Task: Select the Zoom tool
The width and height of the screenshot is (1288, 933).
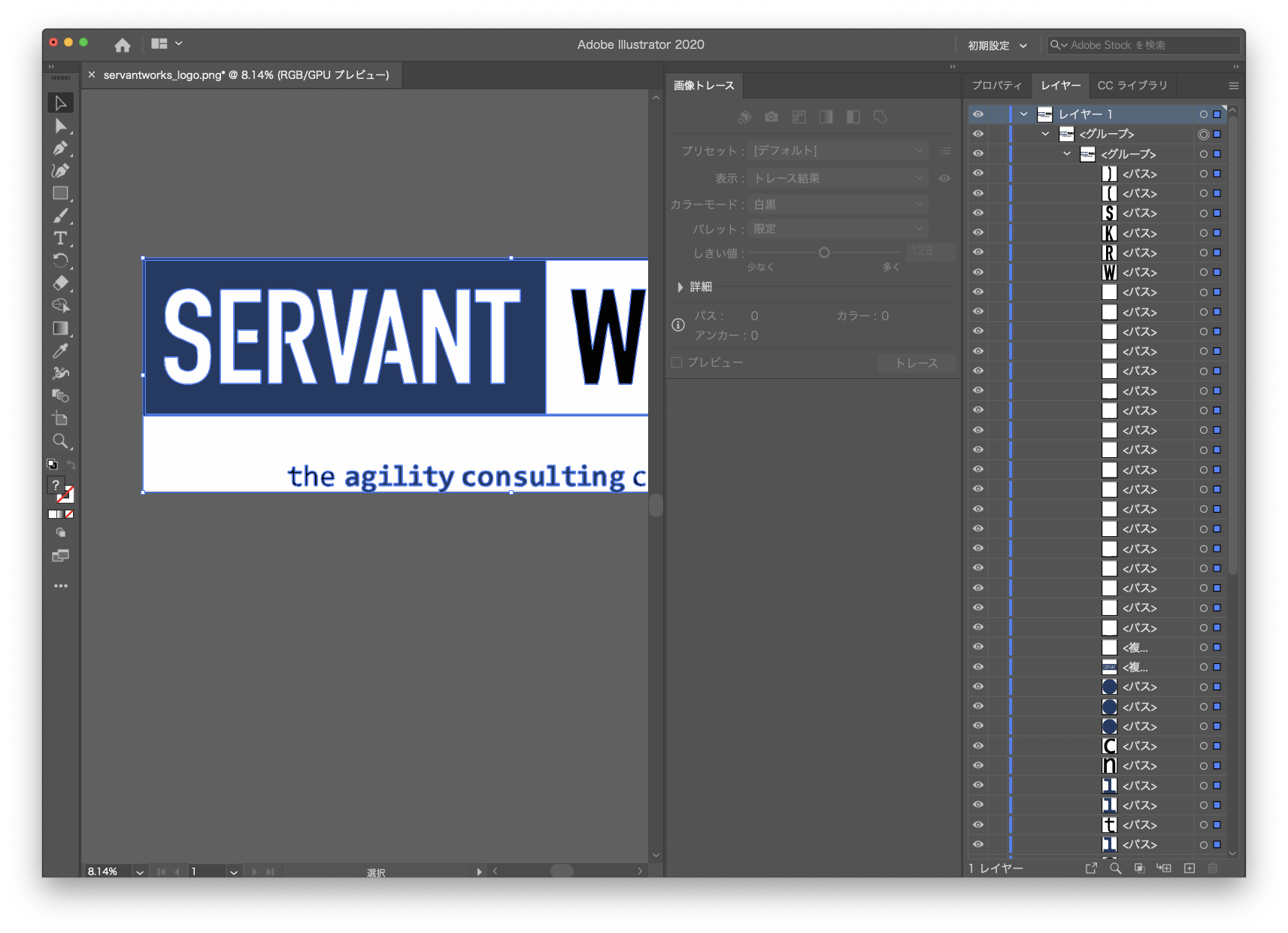Action: click(61, 441)
